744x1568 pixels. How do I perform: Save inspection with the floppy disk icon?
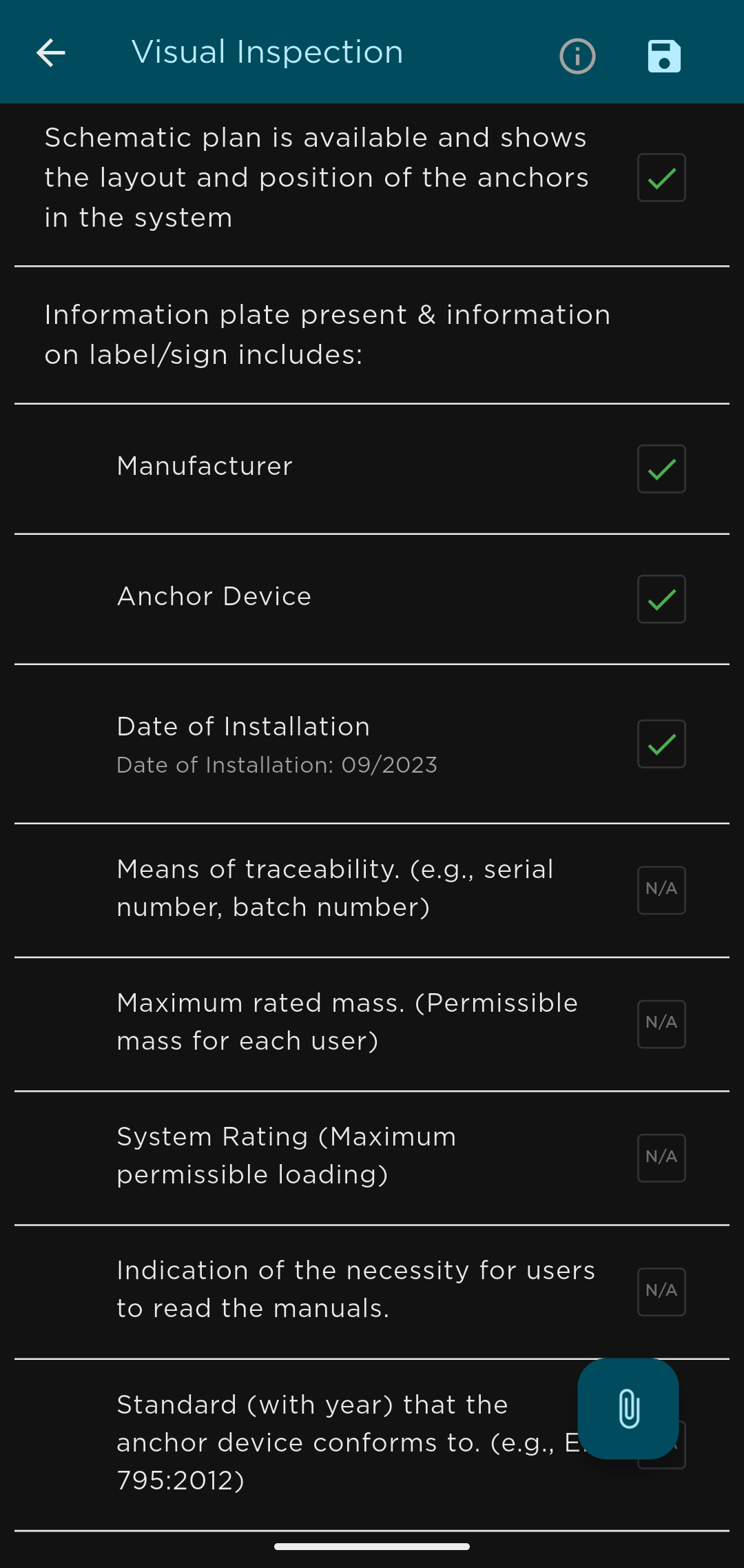(x=664, y=56)
